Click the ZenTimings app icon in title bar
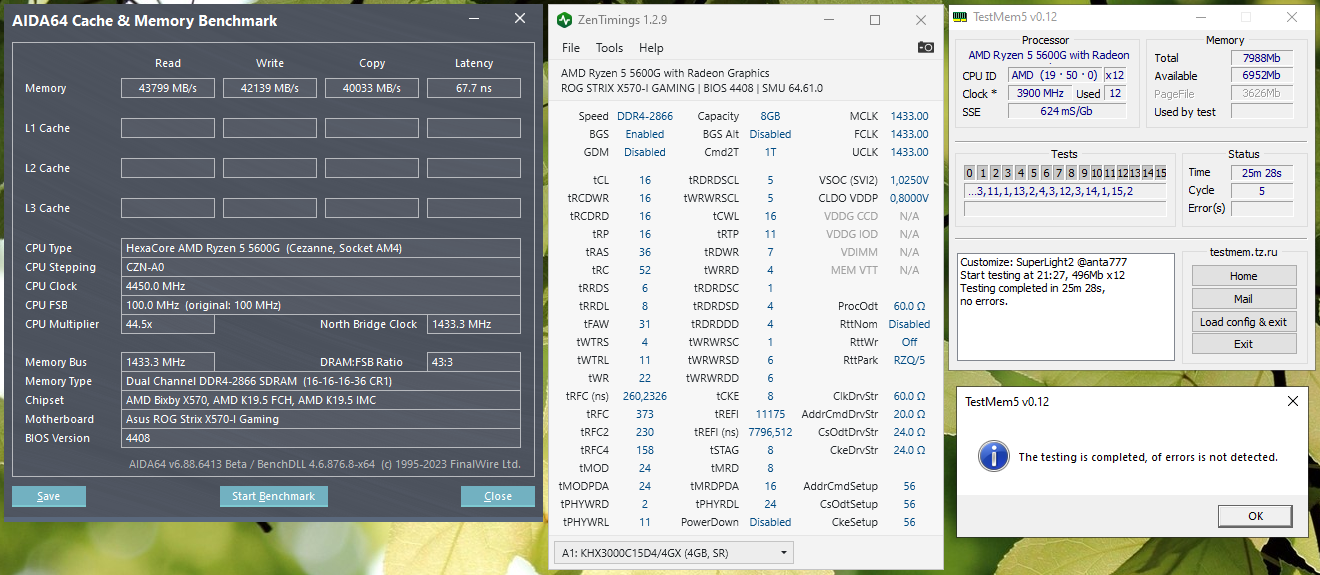Screen dimensions: 1320x575 click(x=565, y=19)
